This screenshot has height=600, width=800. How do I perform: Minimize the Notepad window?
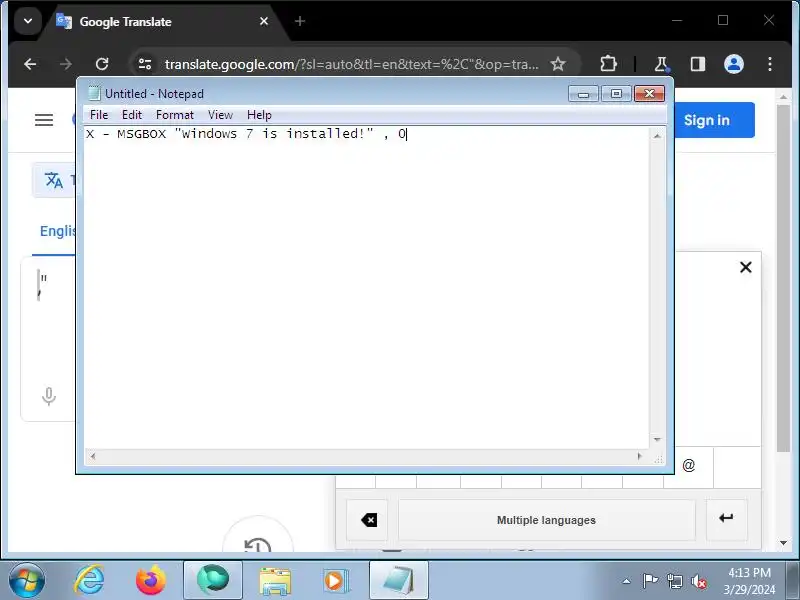(x=583, y=94)
